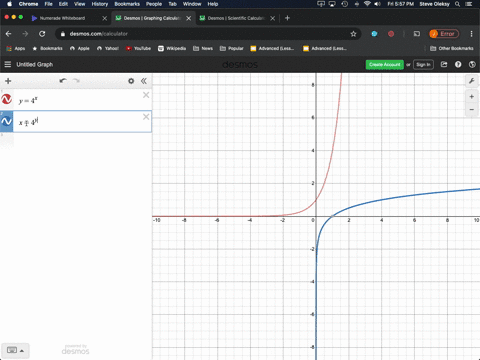
Task: Reload the Desmos page
Action: 42,34
